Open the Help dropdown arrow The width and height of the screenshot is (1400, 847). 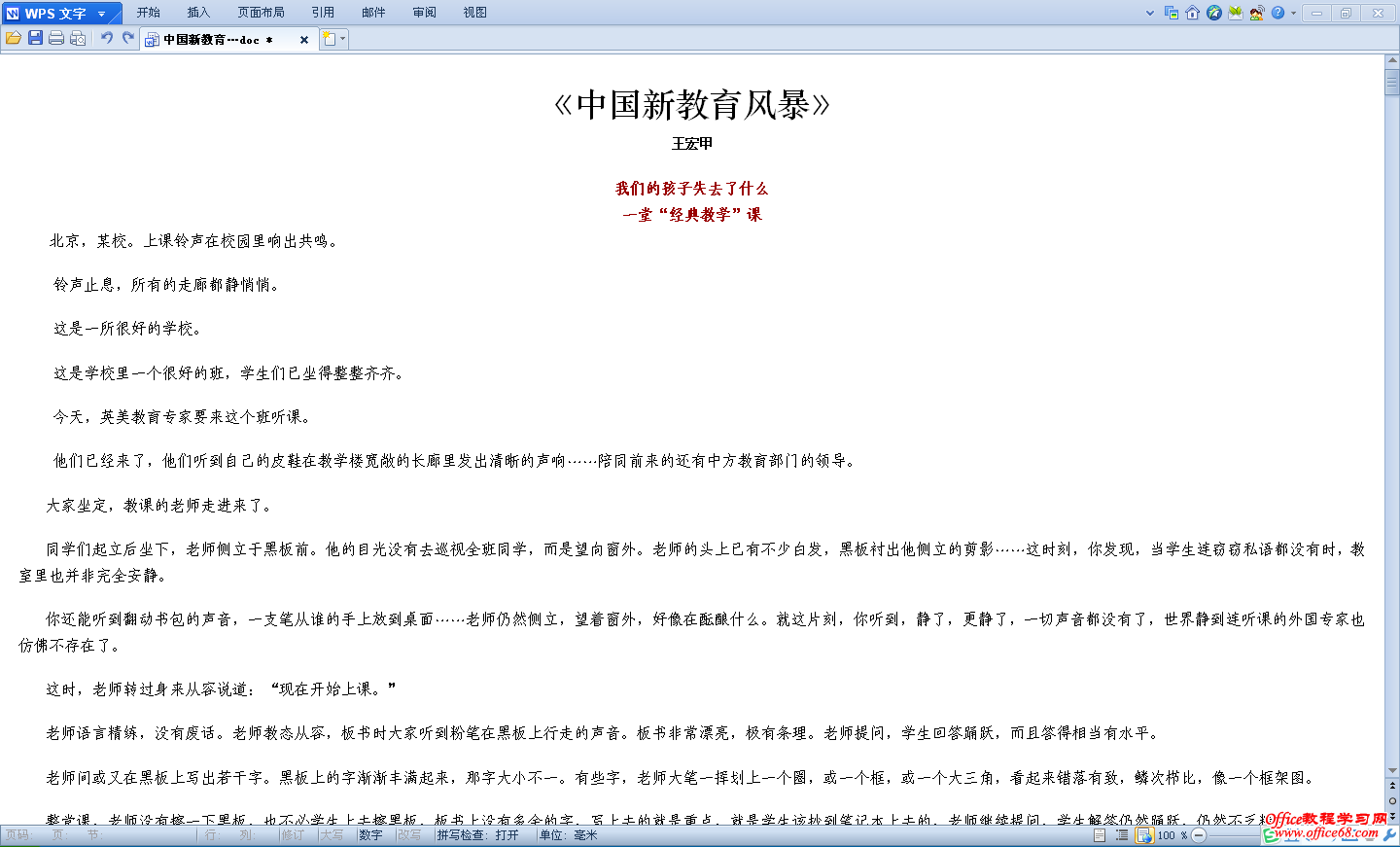1293,14
